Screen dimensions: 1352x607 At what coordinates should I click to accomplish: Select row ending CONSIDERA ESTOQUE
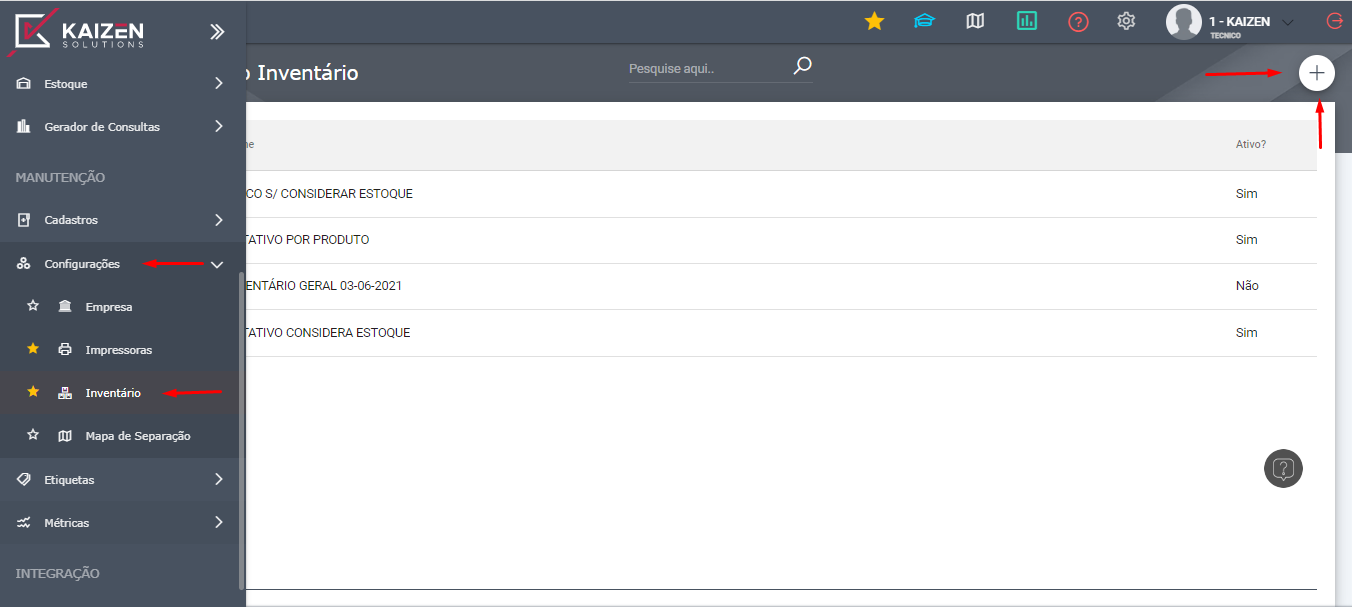781,333
